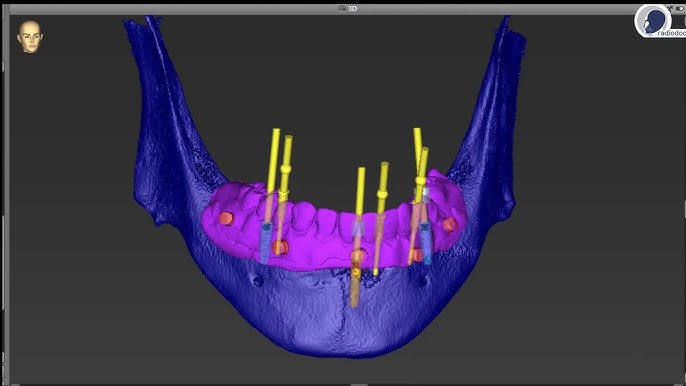
Task: Select the left blue implant under the guide
Action: coord(266,242)
